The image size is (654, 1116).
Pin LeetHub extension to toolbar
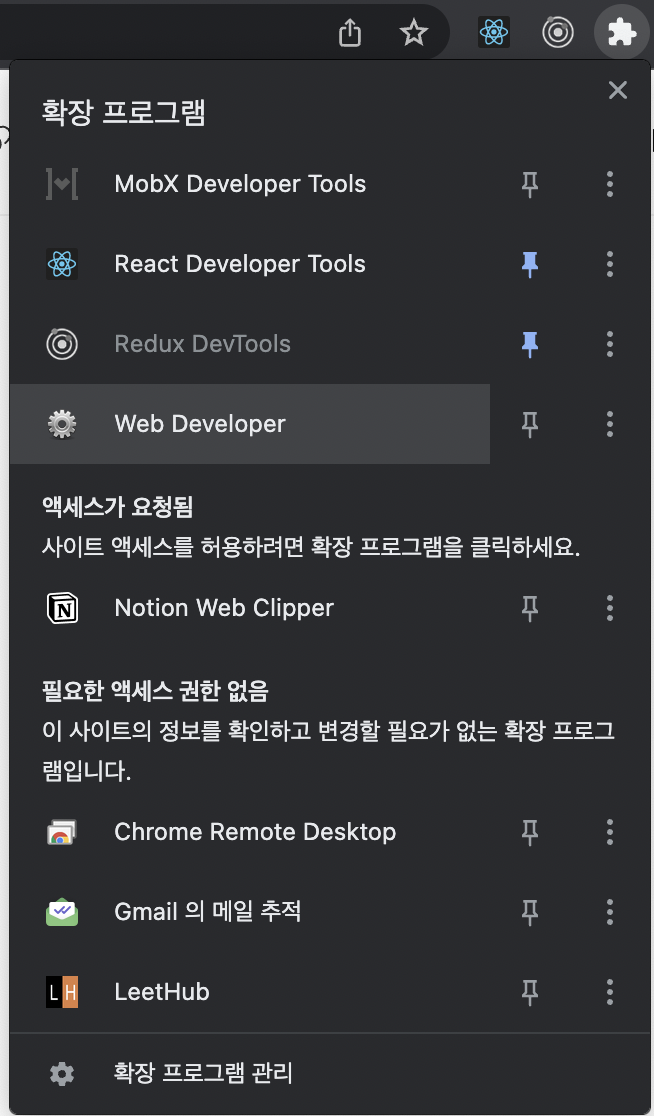coord(529,992)
